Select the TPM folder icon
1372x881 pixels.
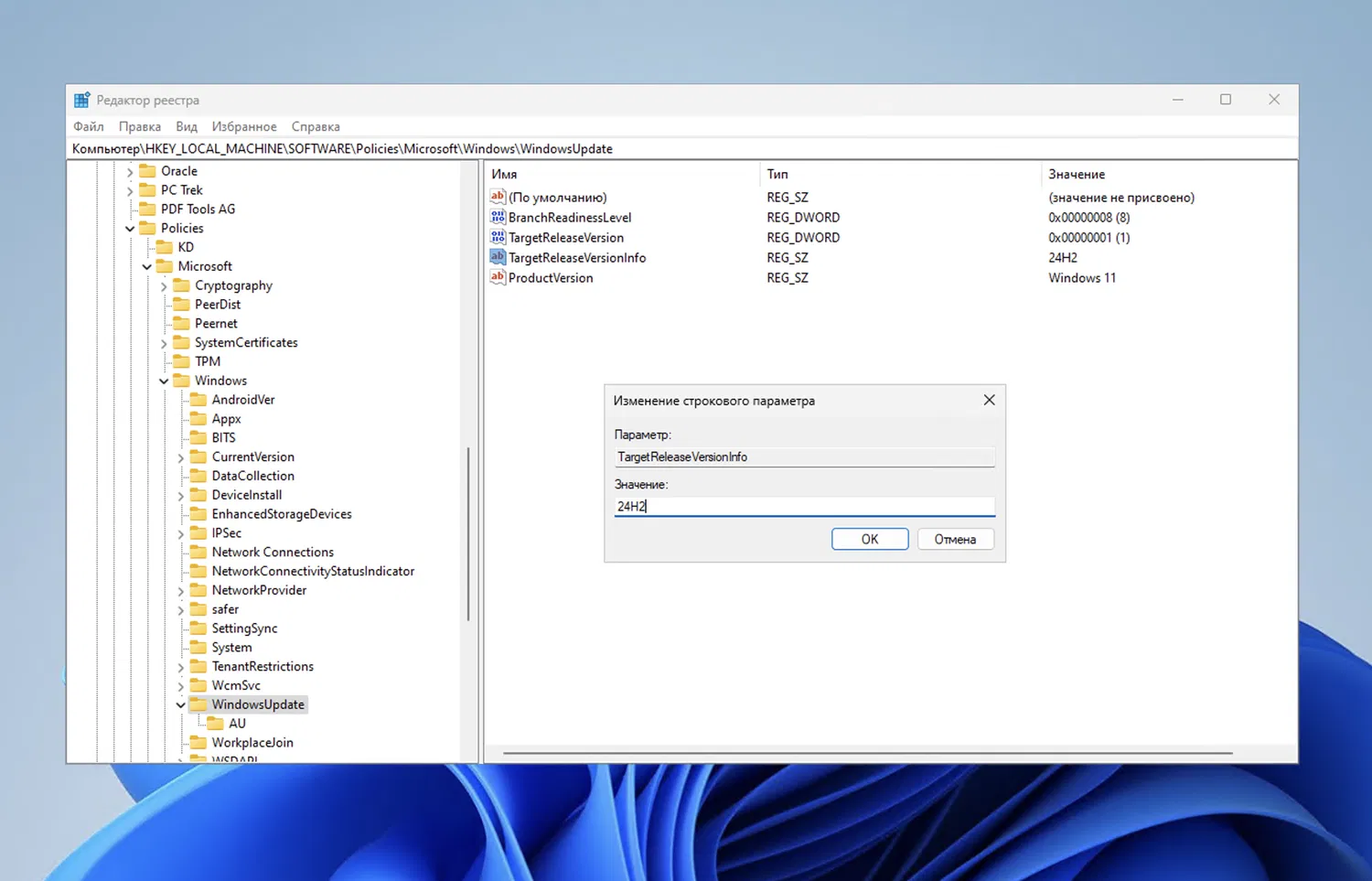coord(181,361)
